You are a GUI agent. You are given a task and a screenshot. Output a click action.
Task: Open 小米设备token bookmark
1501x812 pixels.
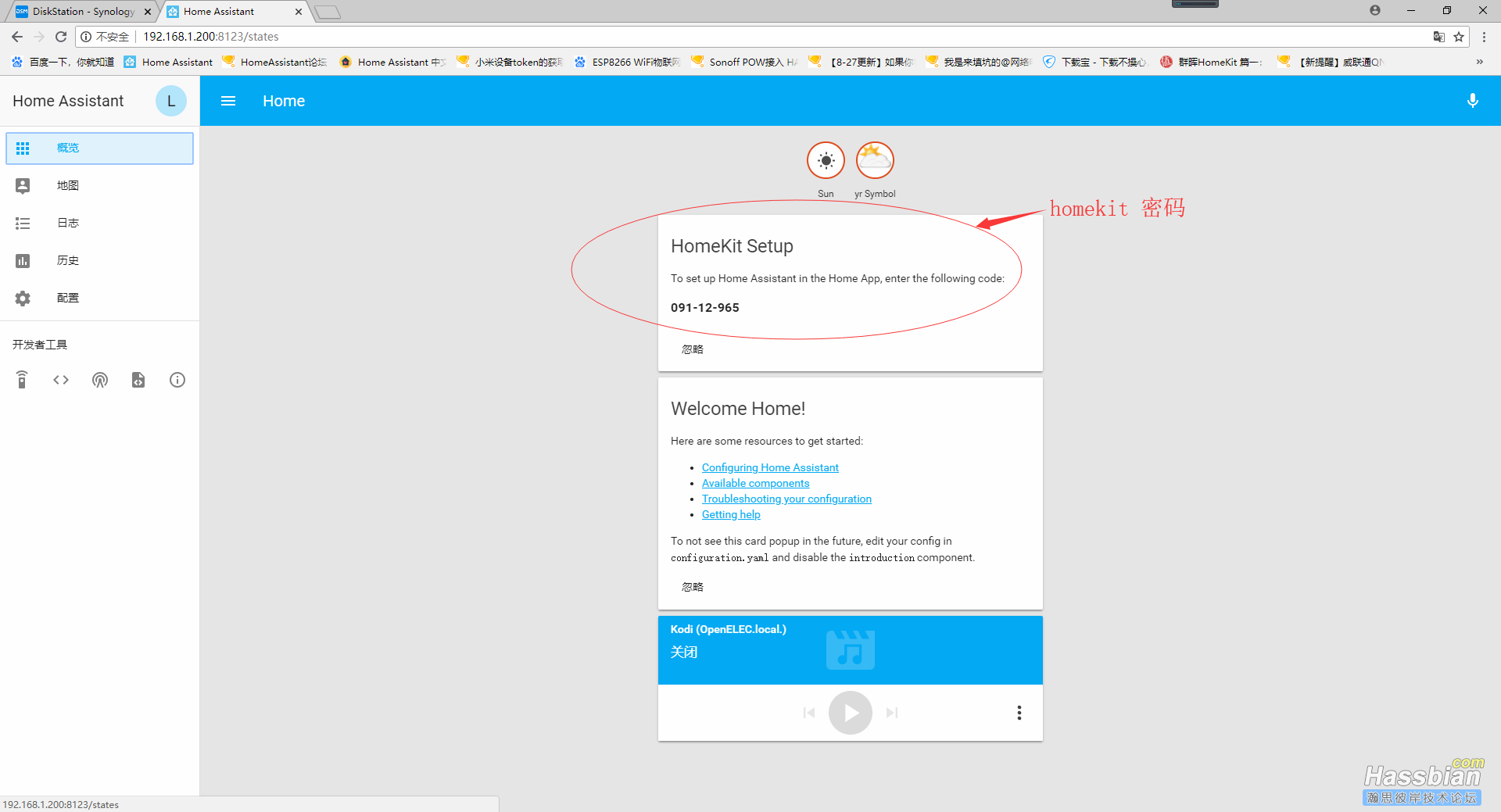(x=510, y=62)
